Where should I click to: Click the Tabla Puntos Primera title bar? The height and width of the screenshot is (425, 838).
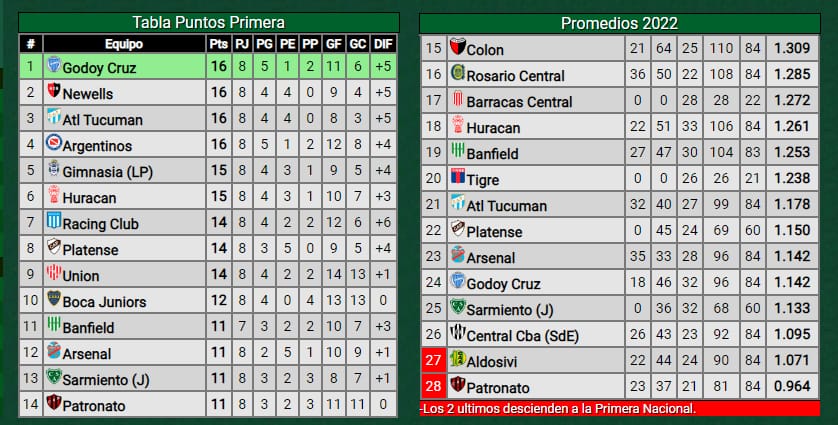coord(209,23)
